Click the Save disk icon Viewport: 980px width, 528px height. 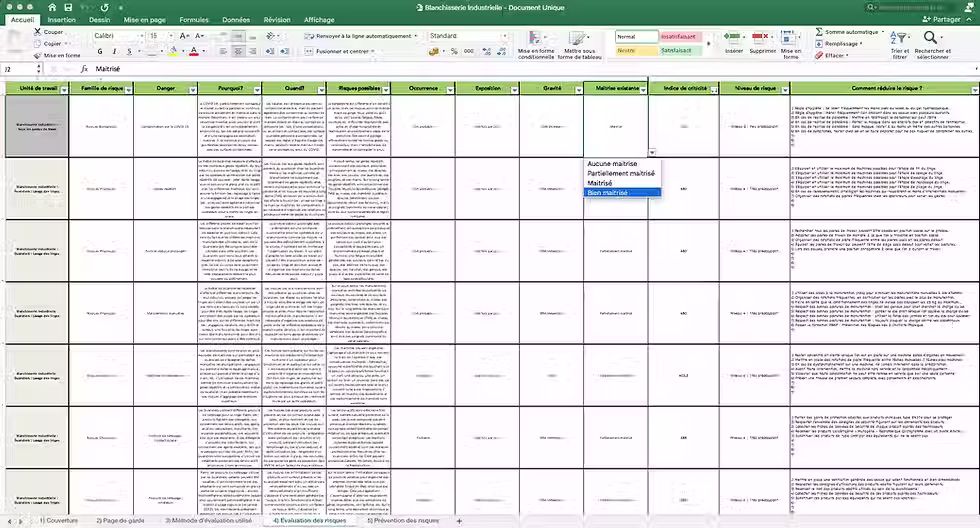[x=68, y=7]
